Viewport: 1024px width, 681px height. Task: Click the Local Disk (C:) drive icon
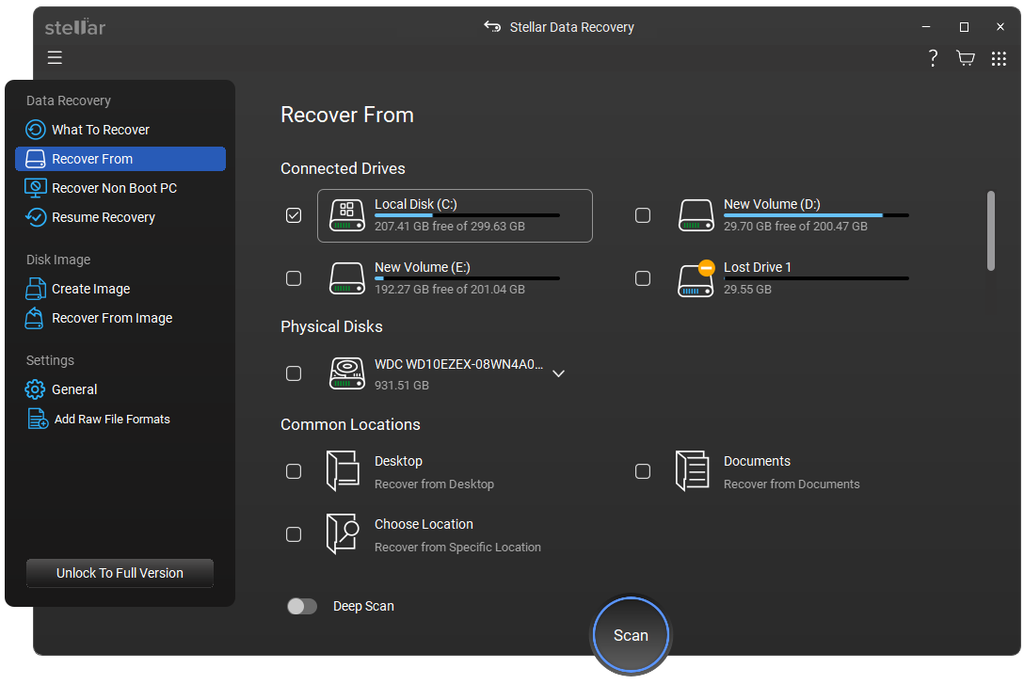click(347, 215)
